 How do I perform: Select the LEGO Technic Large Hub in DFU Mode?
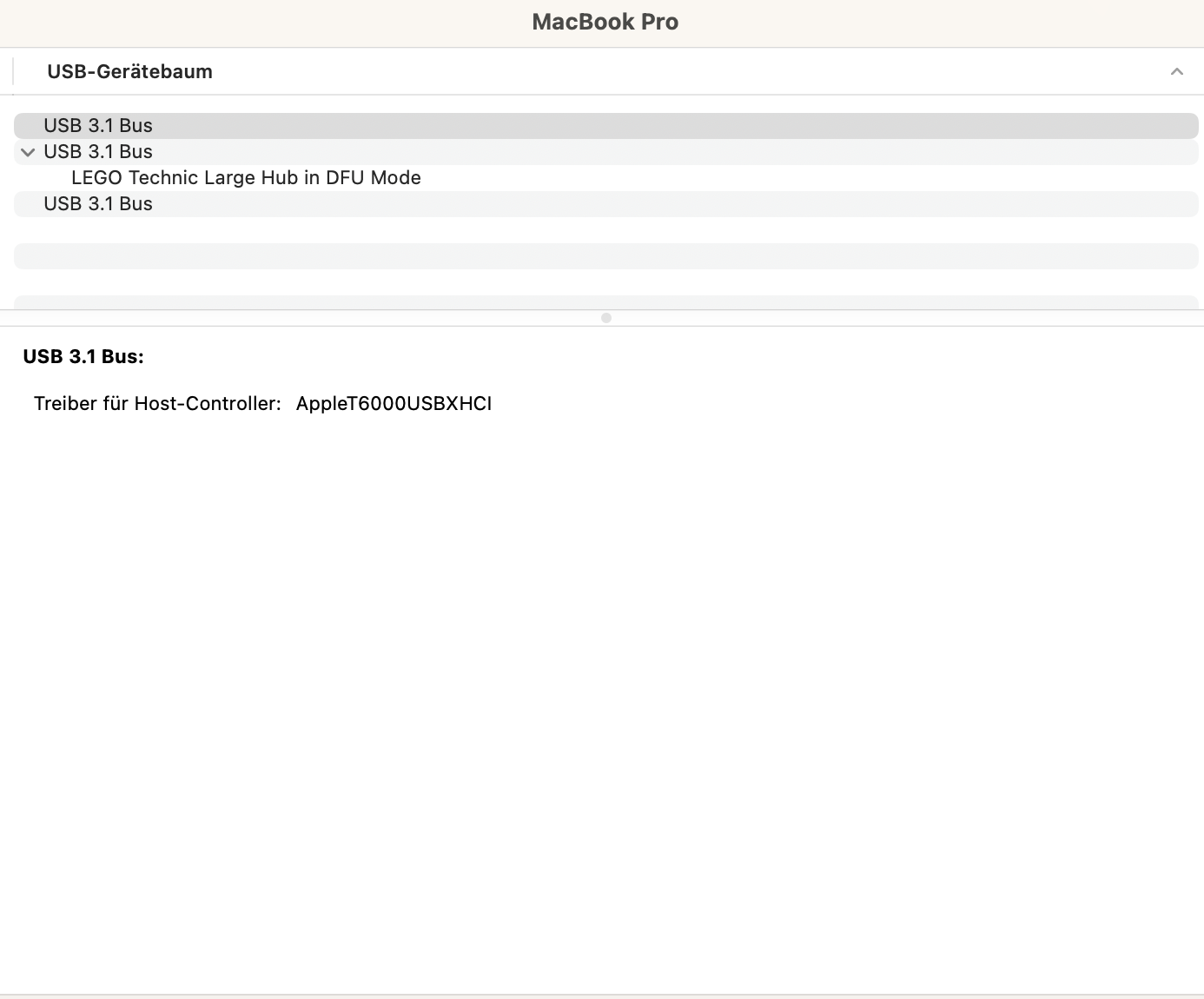(247, 177)
